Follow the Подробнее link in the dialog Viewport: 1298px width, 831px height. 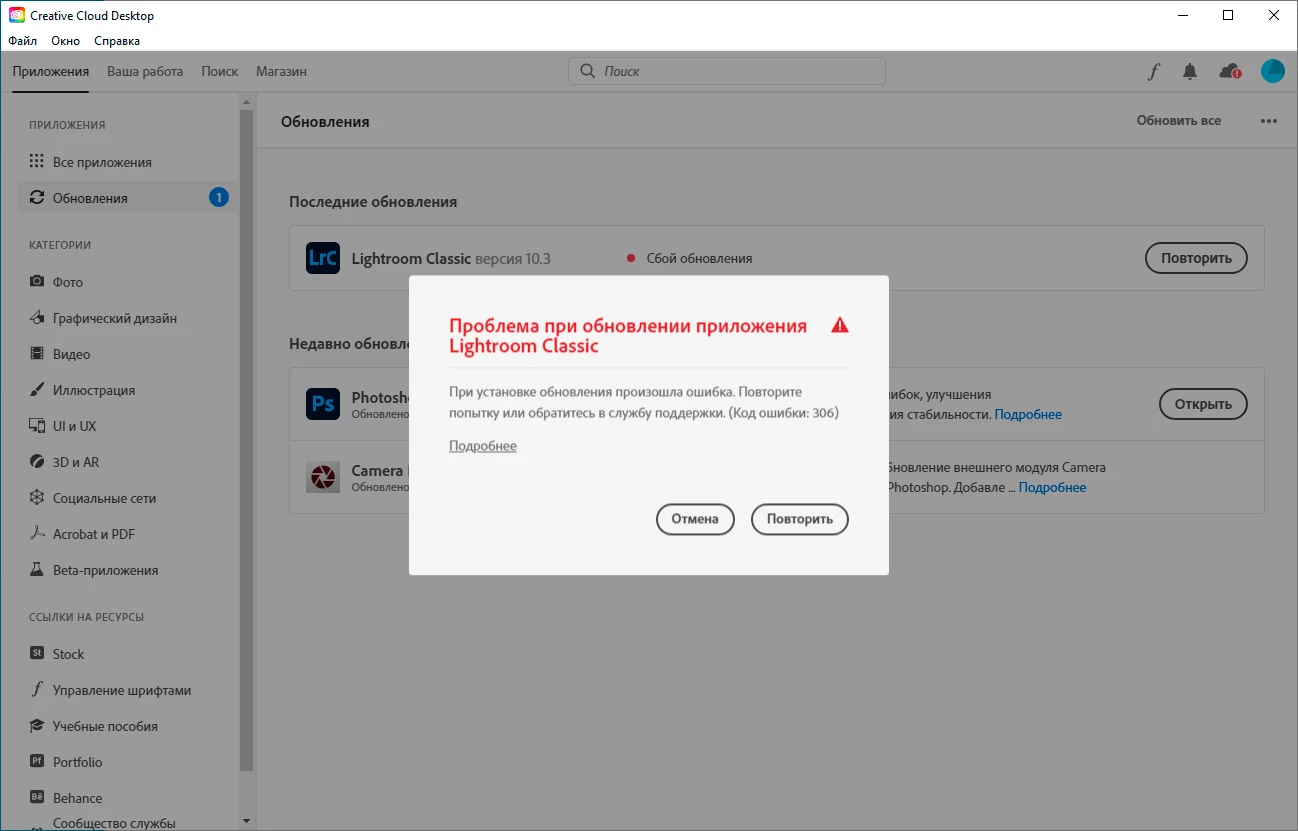pos(483,446)
